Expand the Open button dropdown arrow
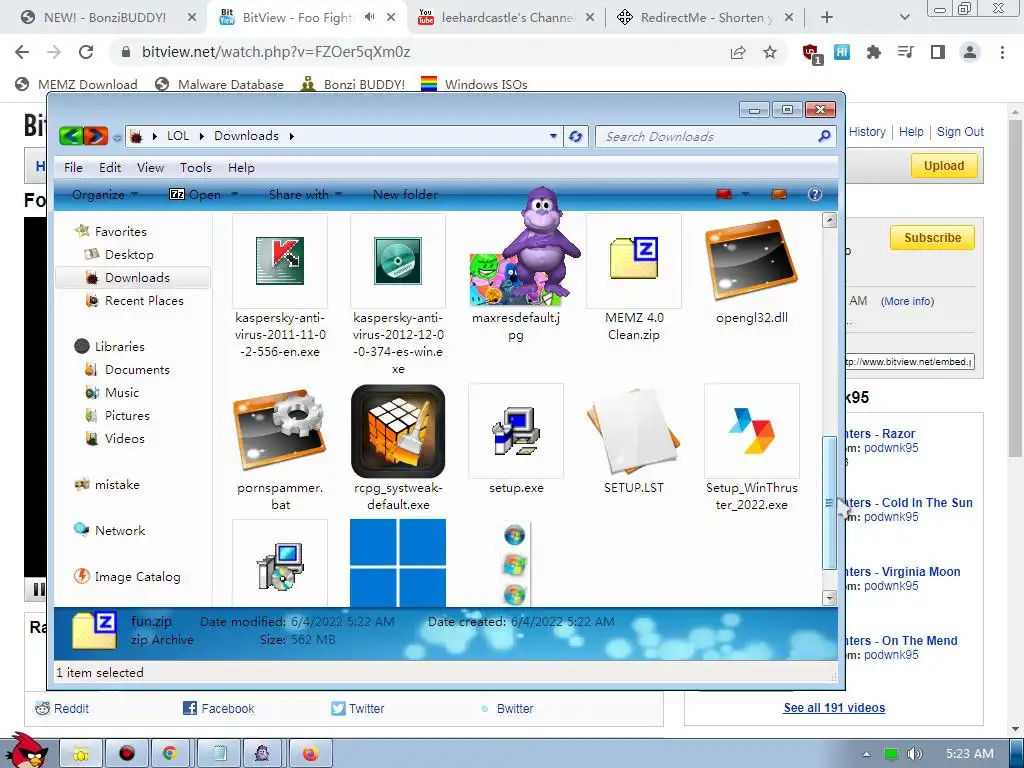The image size is (1024, 768). 234,195
